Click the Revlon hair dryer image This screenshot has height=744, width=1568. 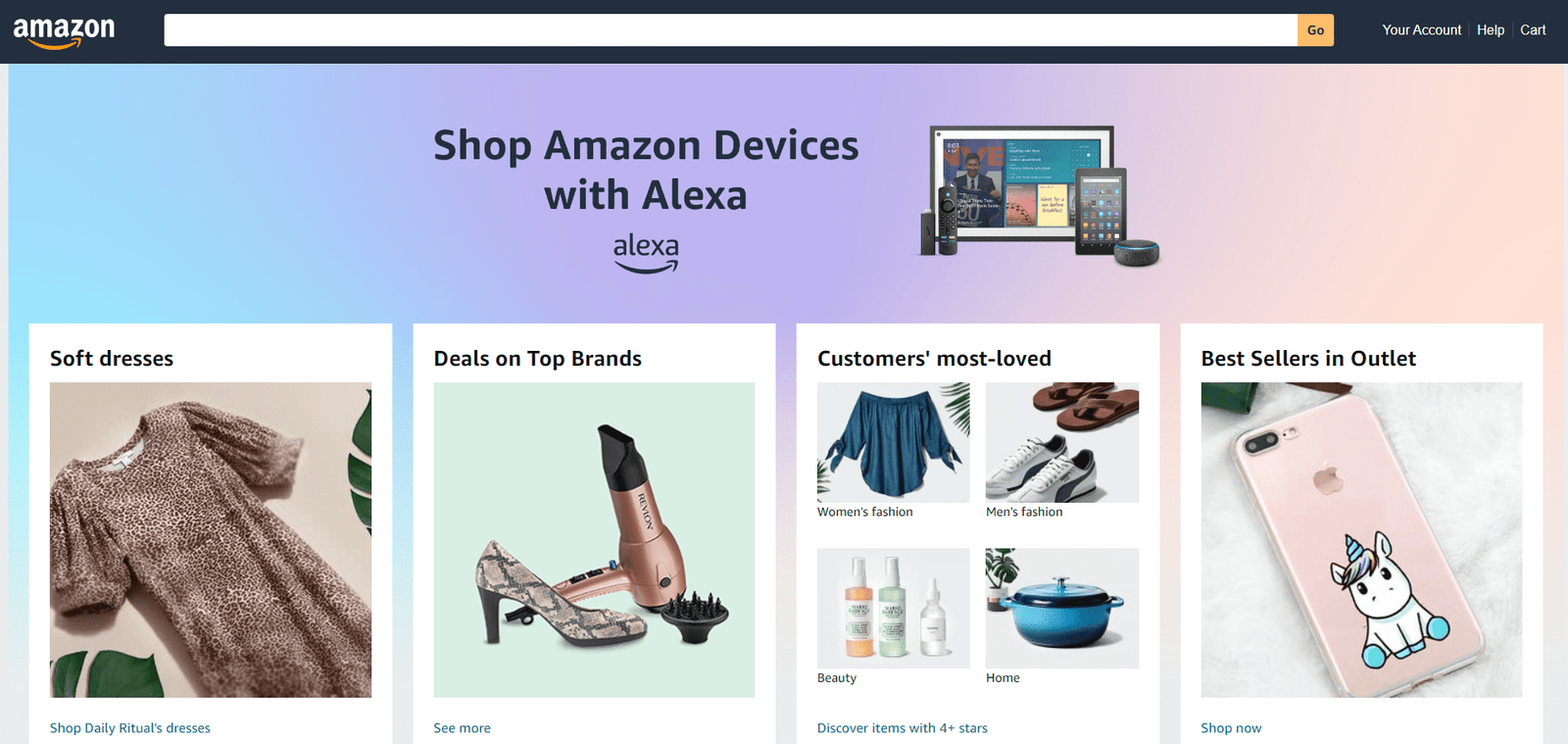click(594, 540)
